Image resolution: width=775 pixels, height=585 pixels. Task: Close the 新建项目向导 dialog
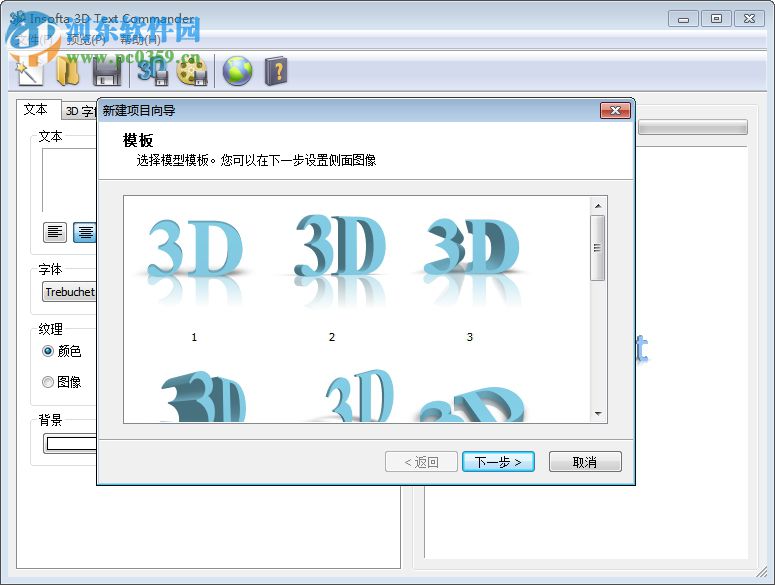coord(615,110)
